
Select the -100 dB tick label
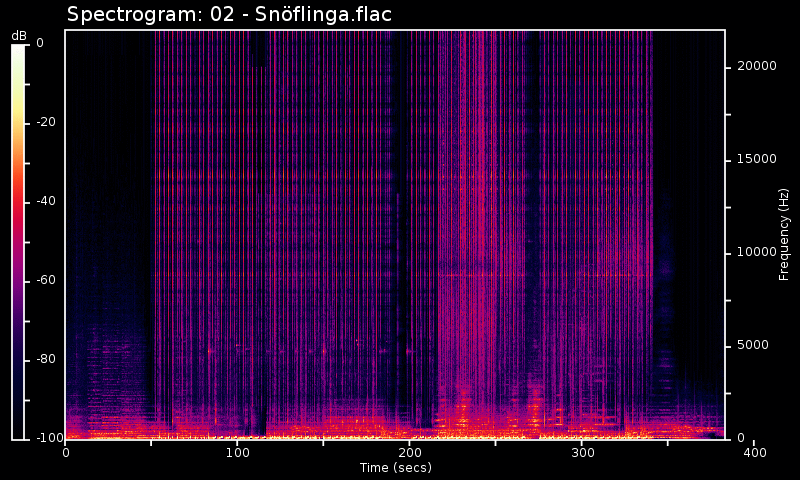coord(46,438)
